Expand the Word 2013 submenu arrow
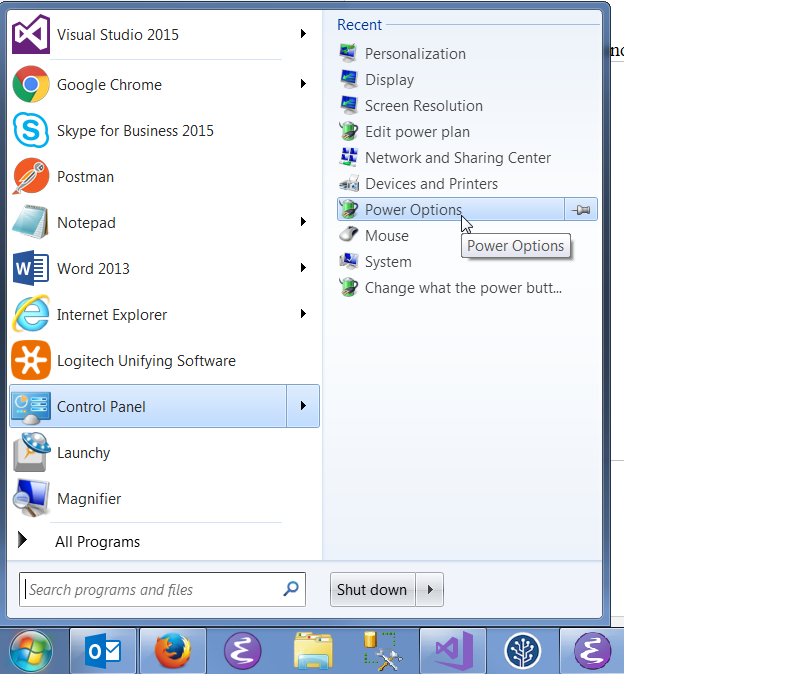 click(303, 268)
